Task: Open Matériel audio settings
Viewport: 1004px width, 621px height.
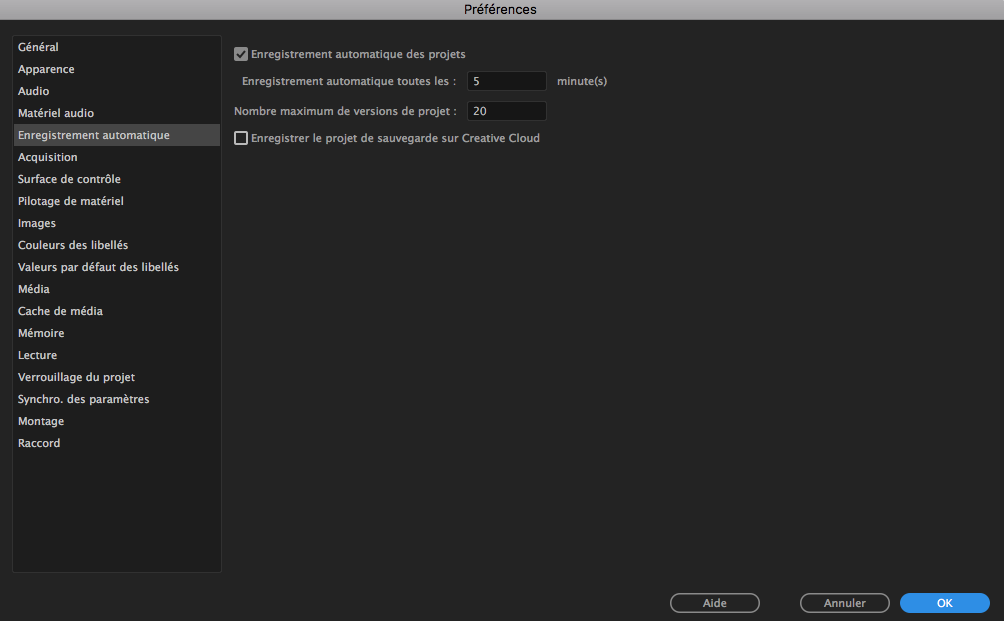Action: [x=117, y=113]
